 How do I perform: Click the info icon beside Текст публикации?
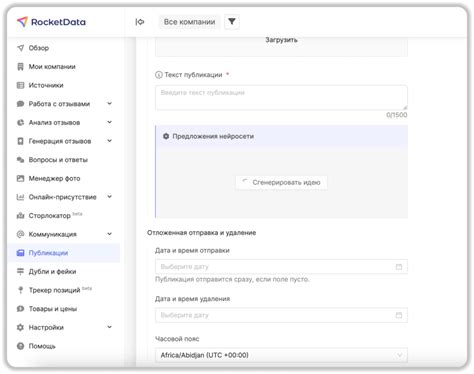click(159, 75)
